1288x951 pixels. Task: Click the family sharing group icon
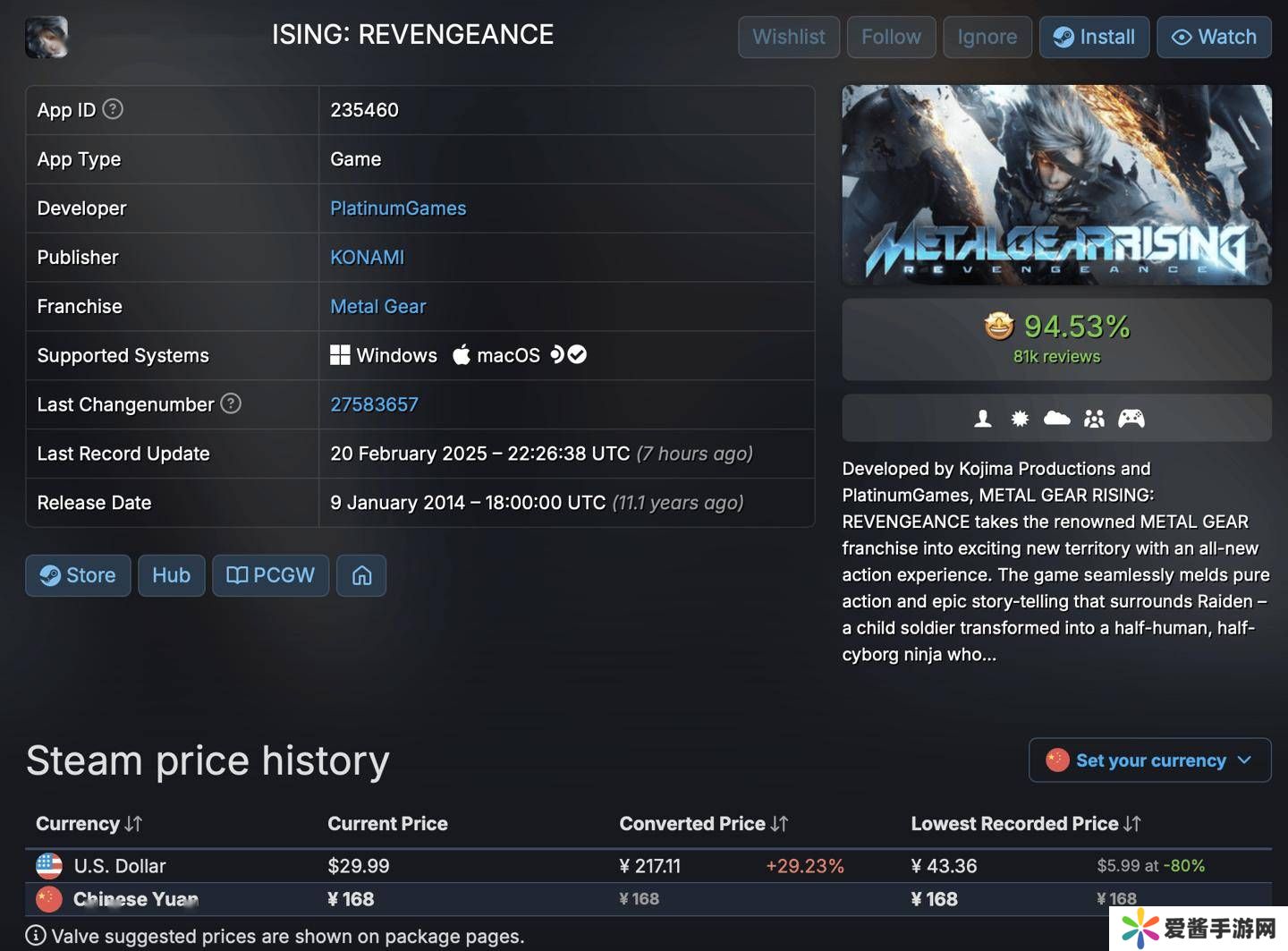pyautogui.click(x=1094, y=418)
